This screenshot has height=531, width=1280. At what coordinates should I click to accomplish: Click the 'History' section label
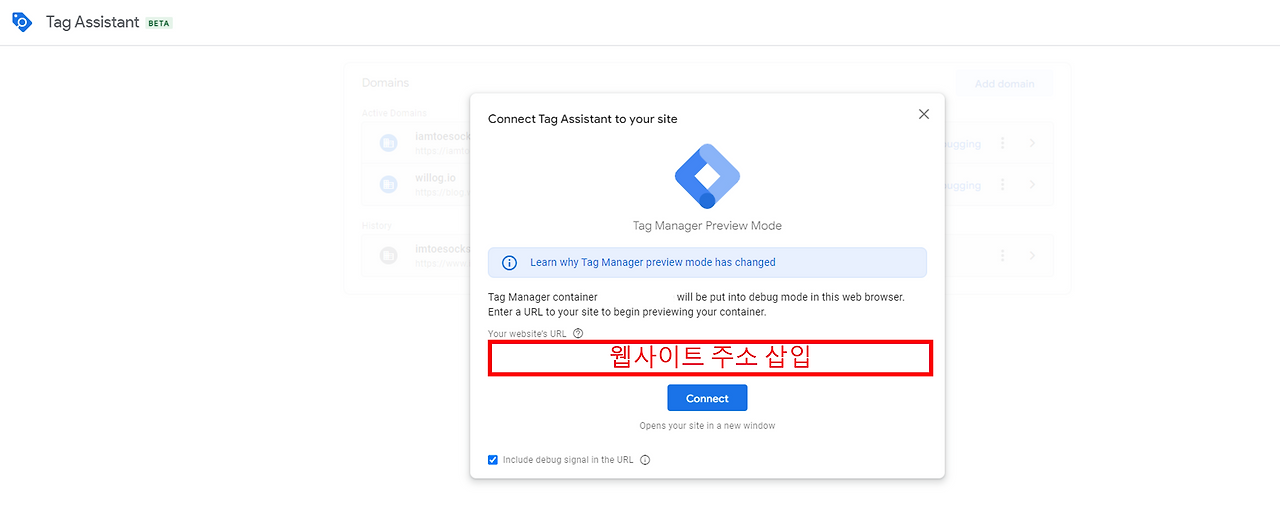[377, 226]
